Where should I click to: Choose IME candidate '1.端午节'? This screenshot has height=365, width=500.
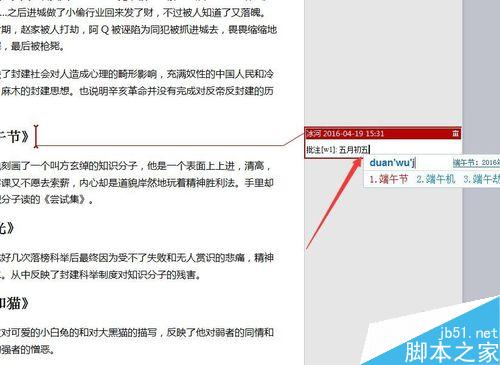coord(388,179)
